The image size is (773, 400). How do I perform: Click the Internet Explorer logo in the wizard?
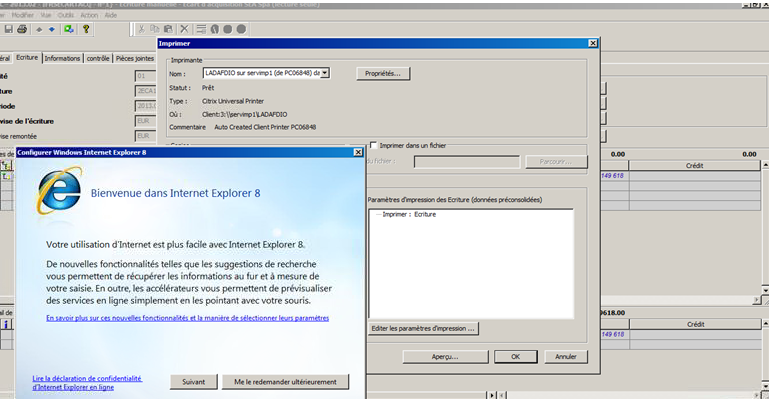point(59,190)
